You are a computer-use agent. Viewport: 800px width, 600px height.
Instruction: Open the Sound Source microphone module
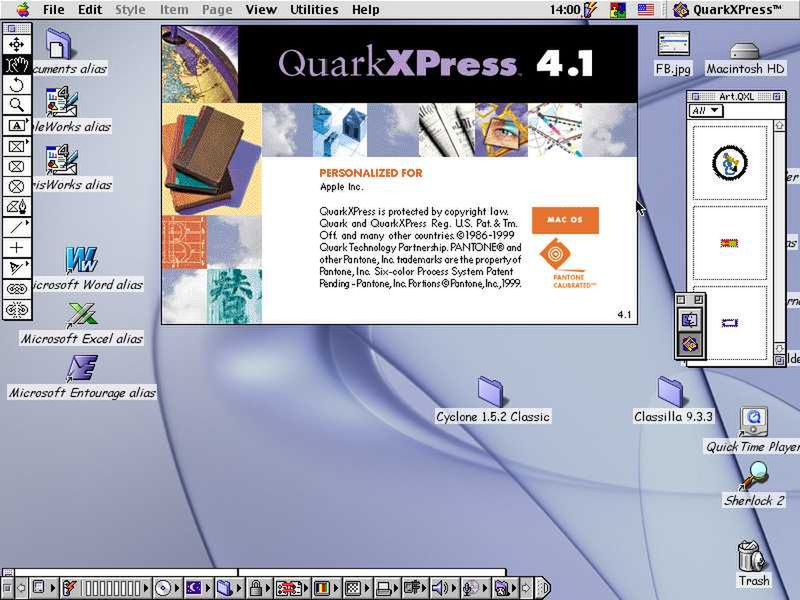click(474, 588)
